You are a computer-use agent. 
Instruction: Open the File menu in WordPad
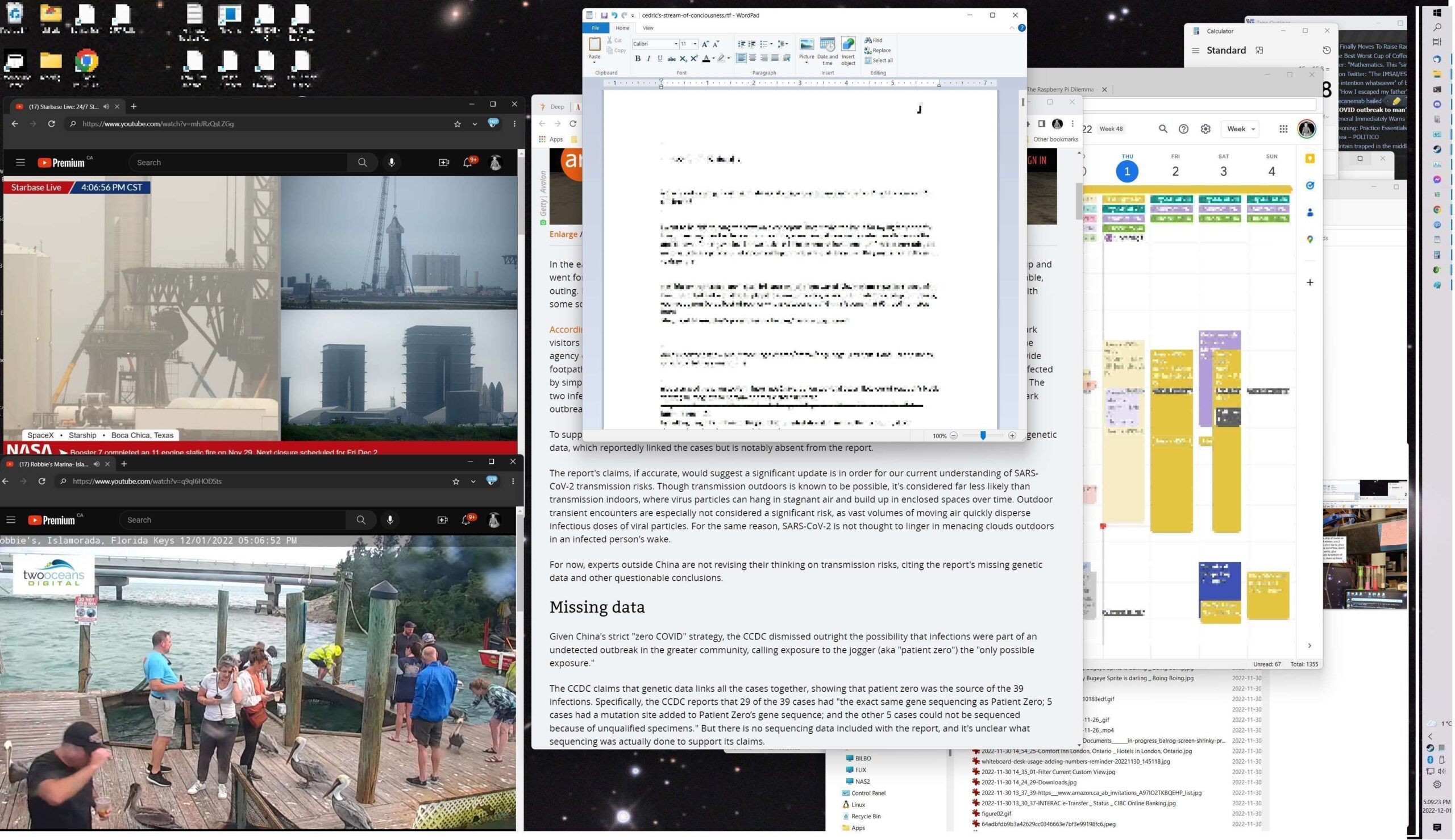596,28
